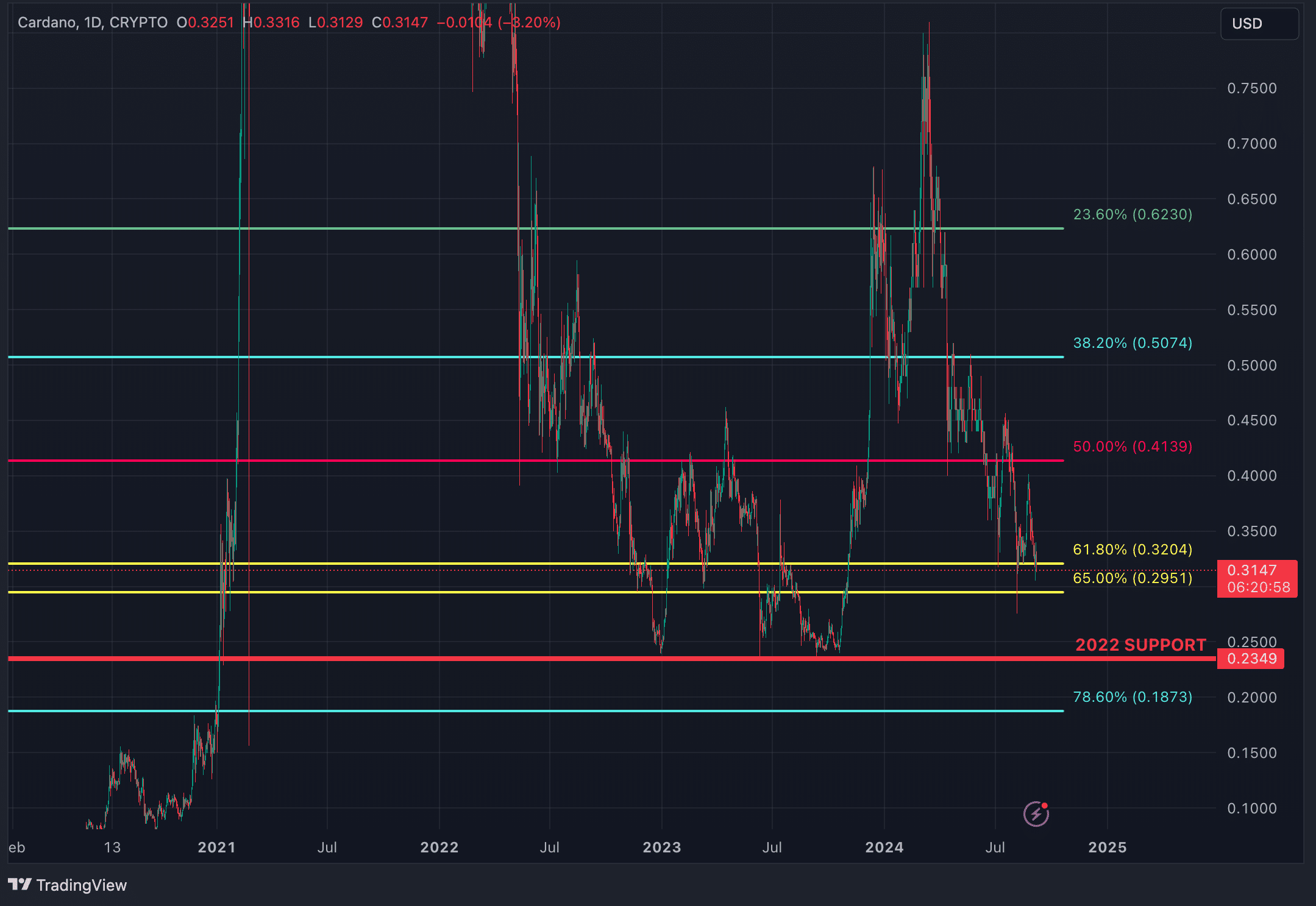
Task: Click the close value C0.3147
Action: [x=400, y=23]
